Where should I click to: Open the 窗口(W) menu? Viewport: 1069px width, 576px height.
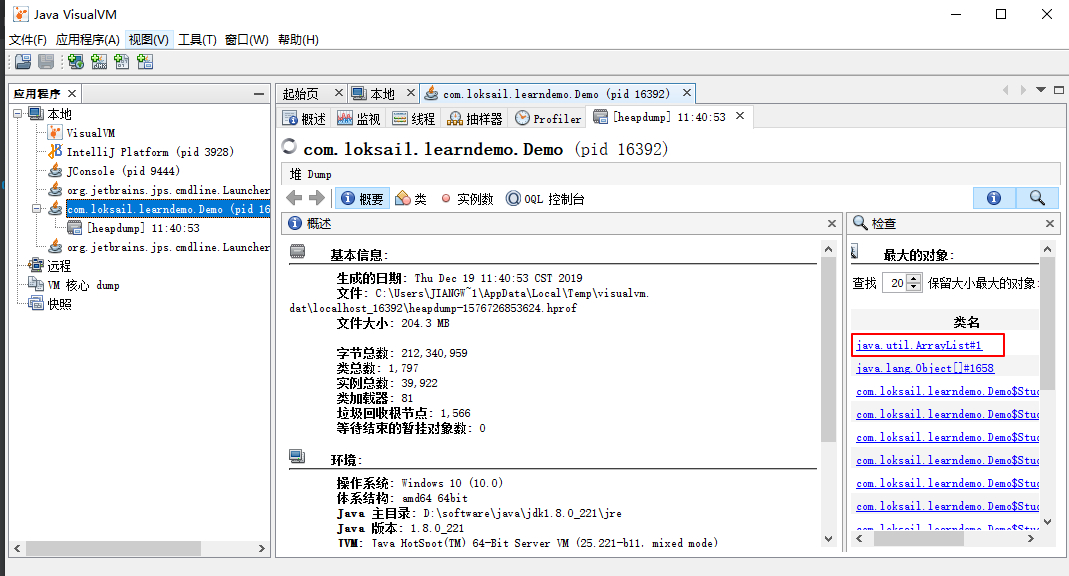click(x=247, y=40)
